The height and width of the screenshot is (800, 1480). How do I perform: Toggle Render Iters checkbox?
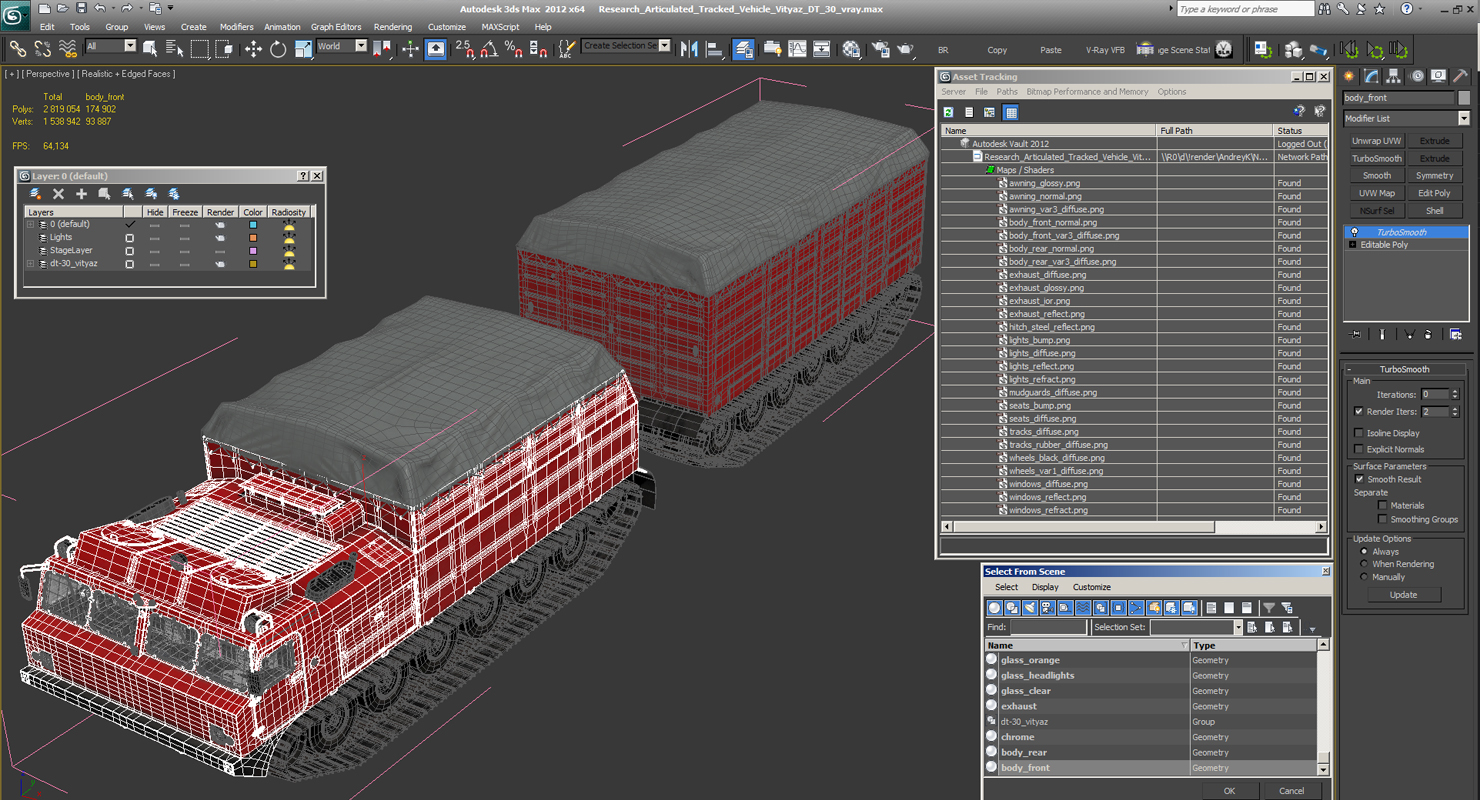tap(1358, 411)
